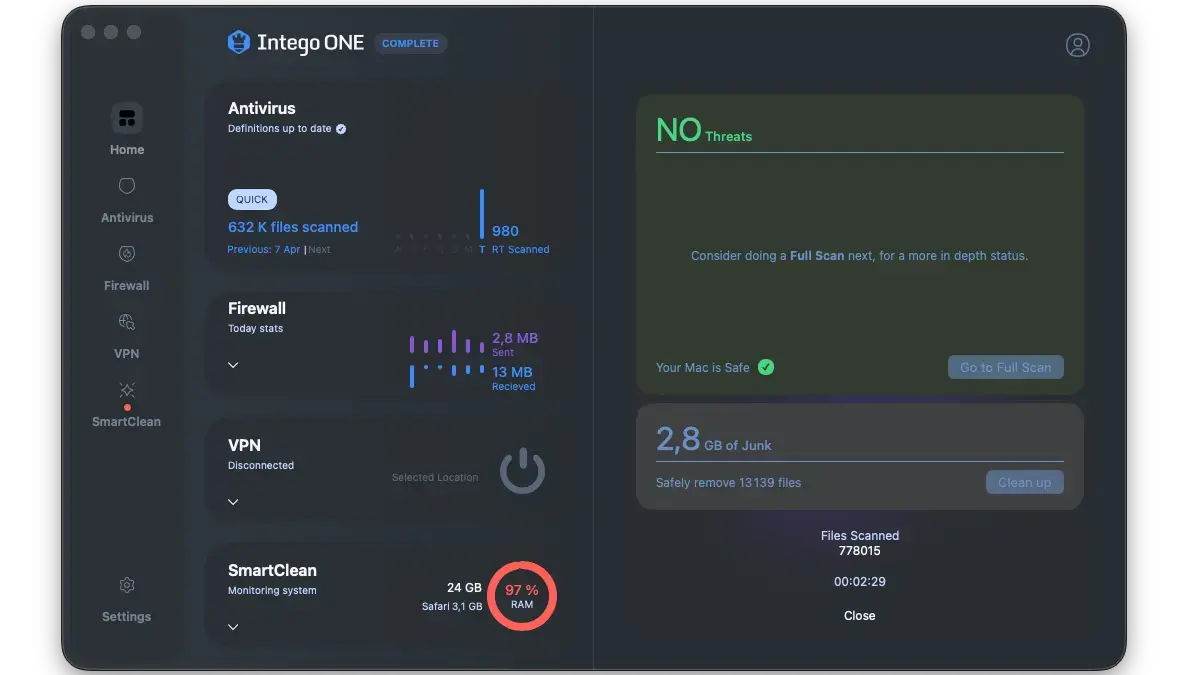Open the Next scheduled scan link
Image resolution: width=1200 pixels, height=675 pixels.
[320, 249]
